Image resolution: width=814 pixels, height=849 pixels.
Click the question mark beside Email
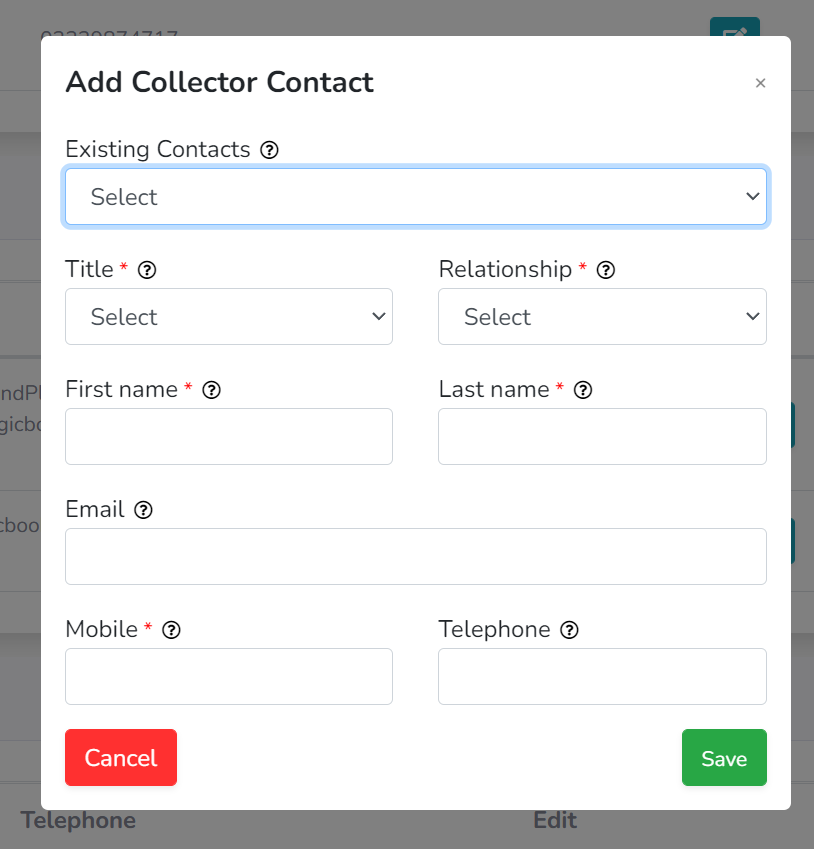pyautogui.click(x=143, y=510)
